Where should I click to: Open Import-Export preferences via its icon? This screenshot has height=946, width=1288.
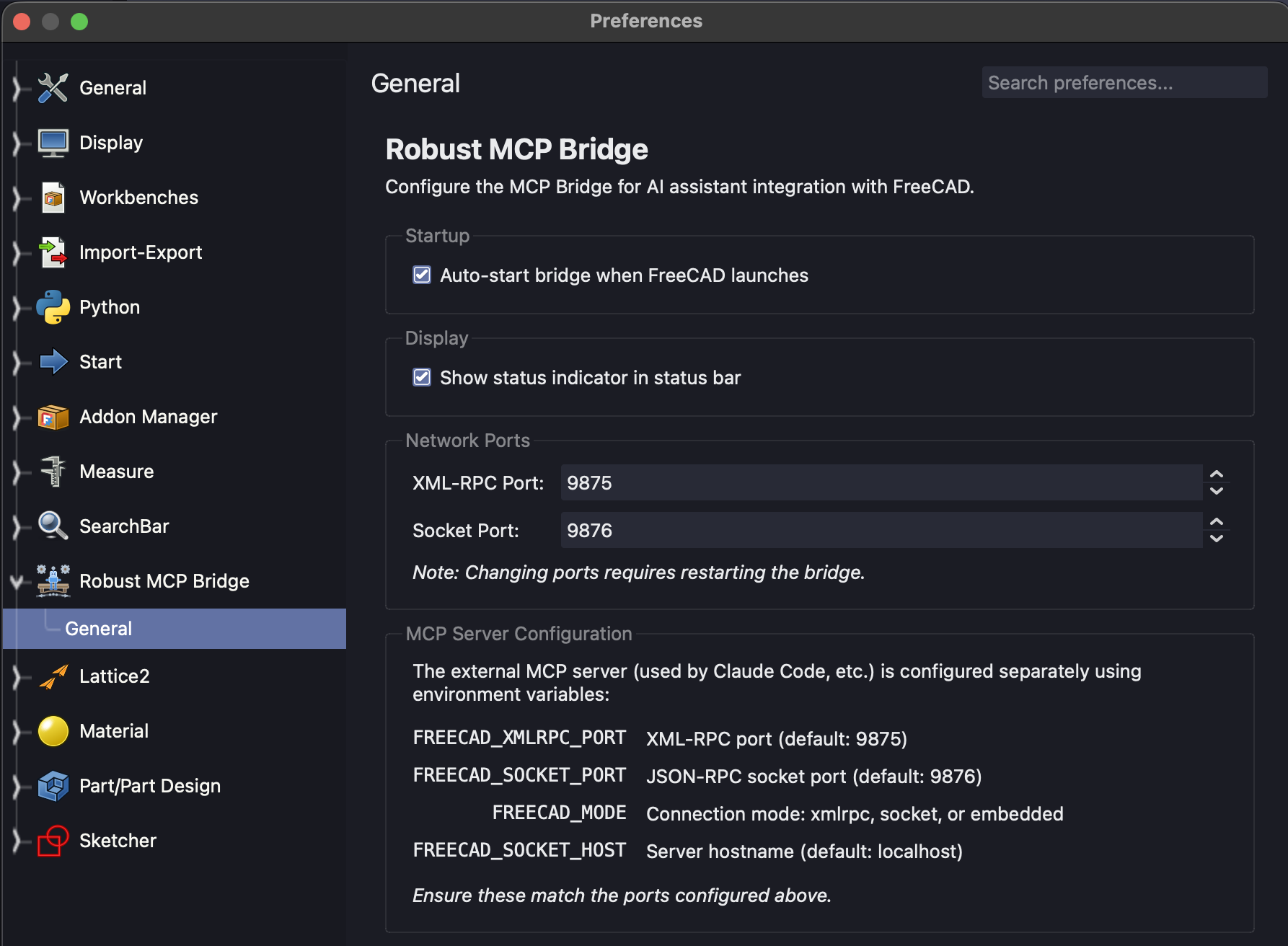coord(51,252)
